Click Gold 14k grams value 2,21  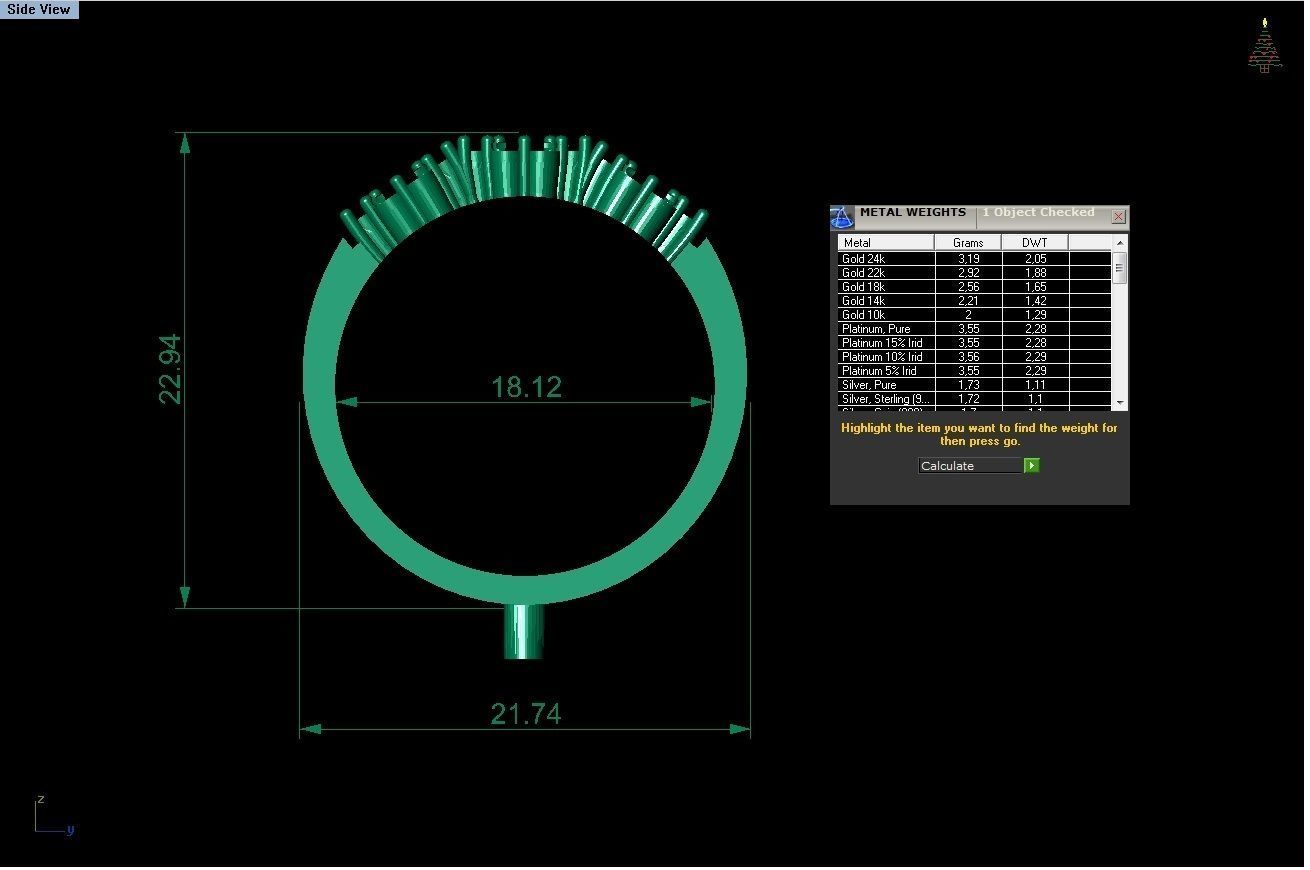pyautogui.click(x=968, y=301)
